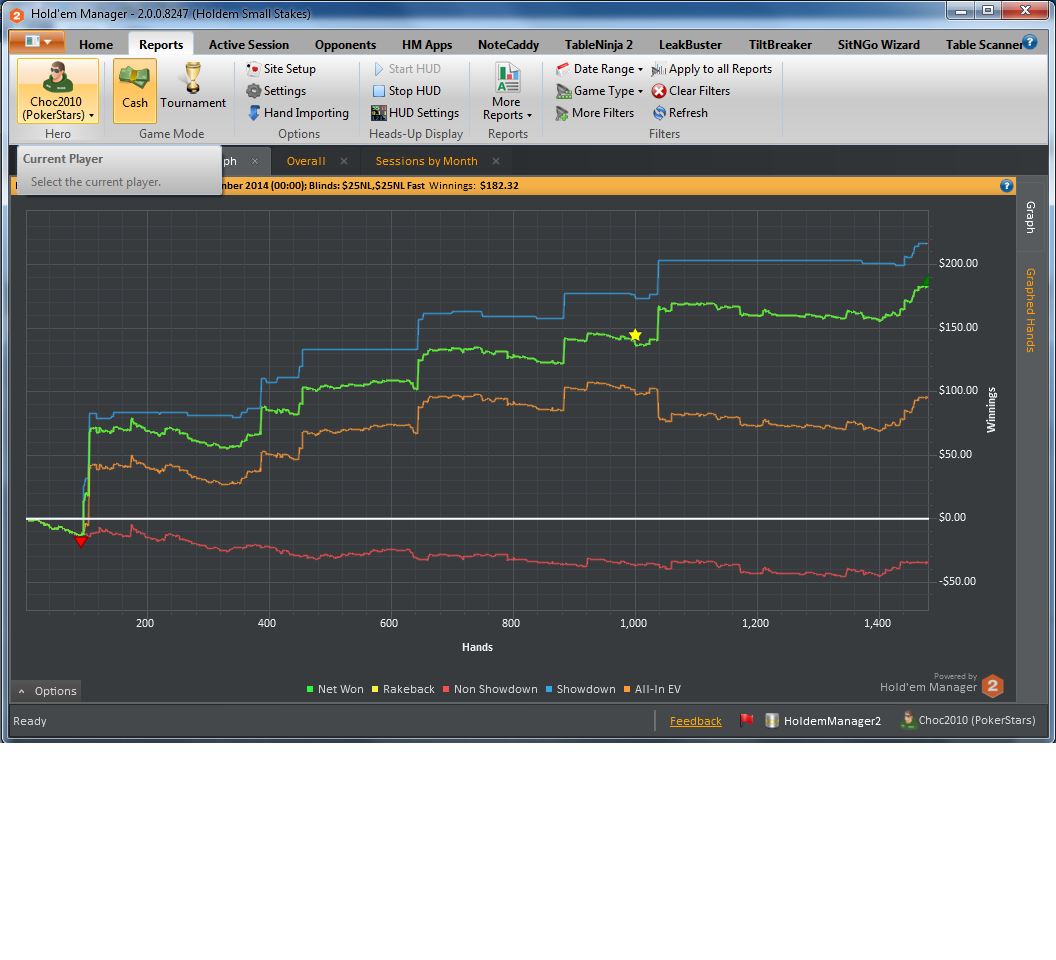
Task: Click Winnings $182.32 value
Action: [x=499, y=186]
